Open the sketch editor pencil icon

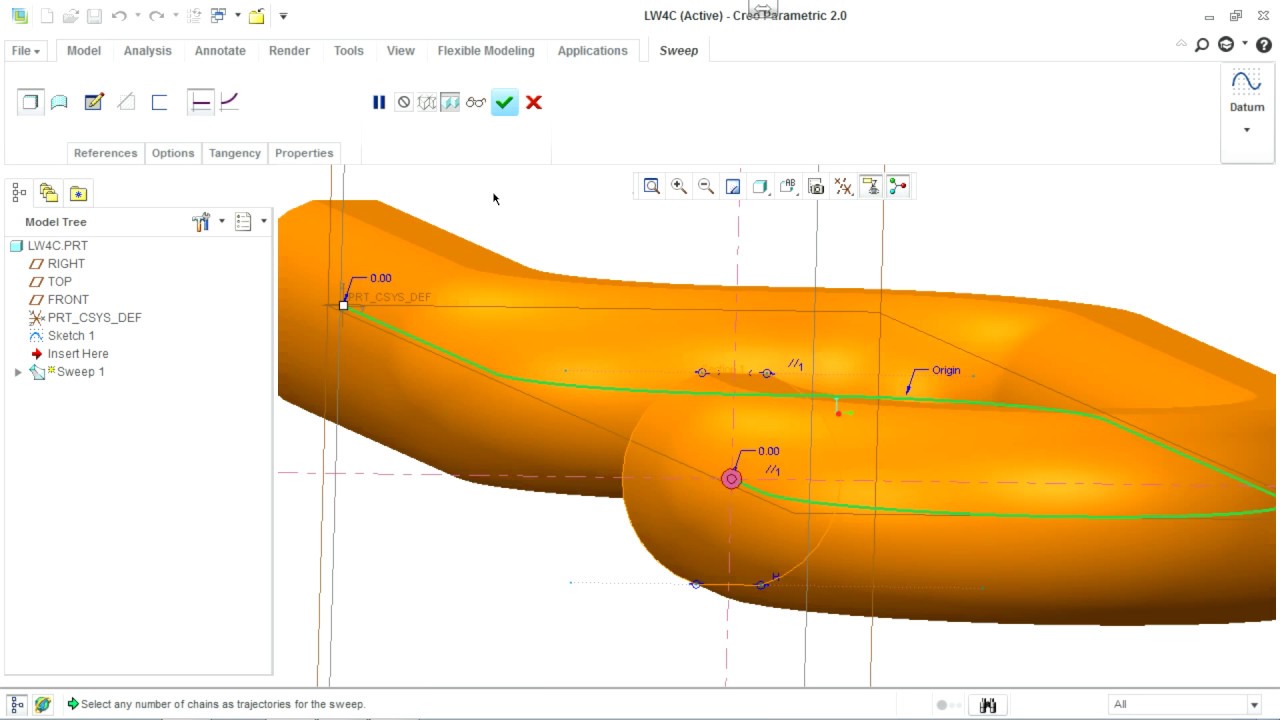click(94, 102)
